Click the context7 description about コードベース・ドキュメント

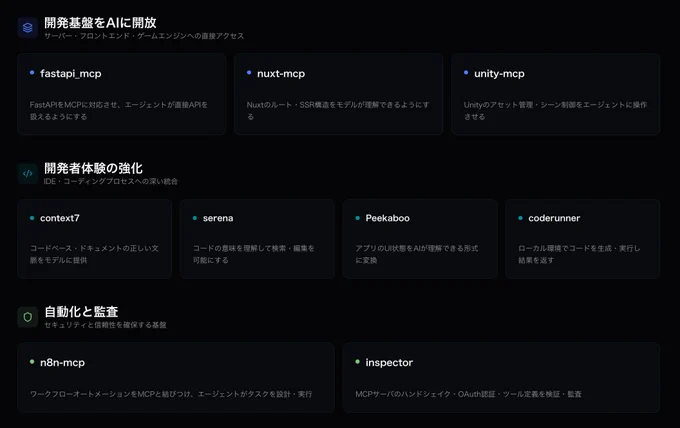[94, 254]
